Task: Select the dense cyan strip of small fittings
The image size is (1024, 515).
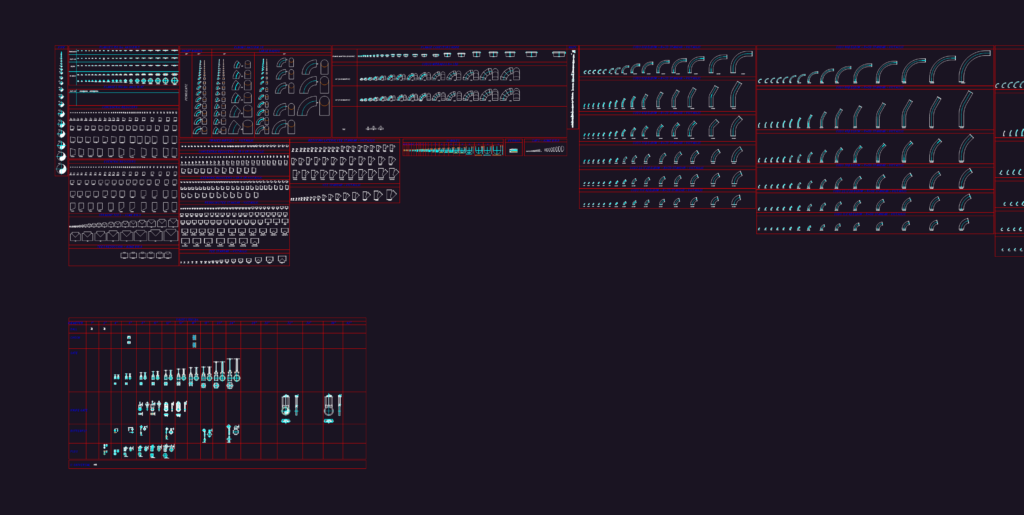Action: pyautogui.click(x=453, y=150)
